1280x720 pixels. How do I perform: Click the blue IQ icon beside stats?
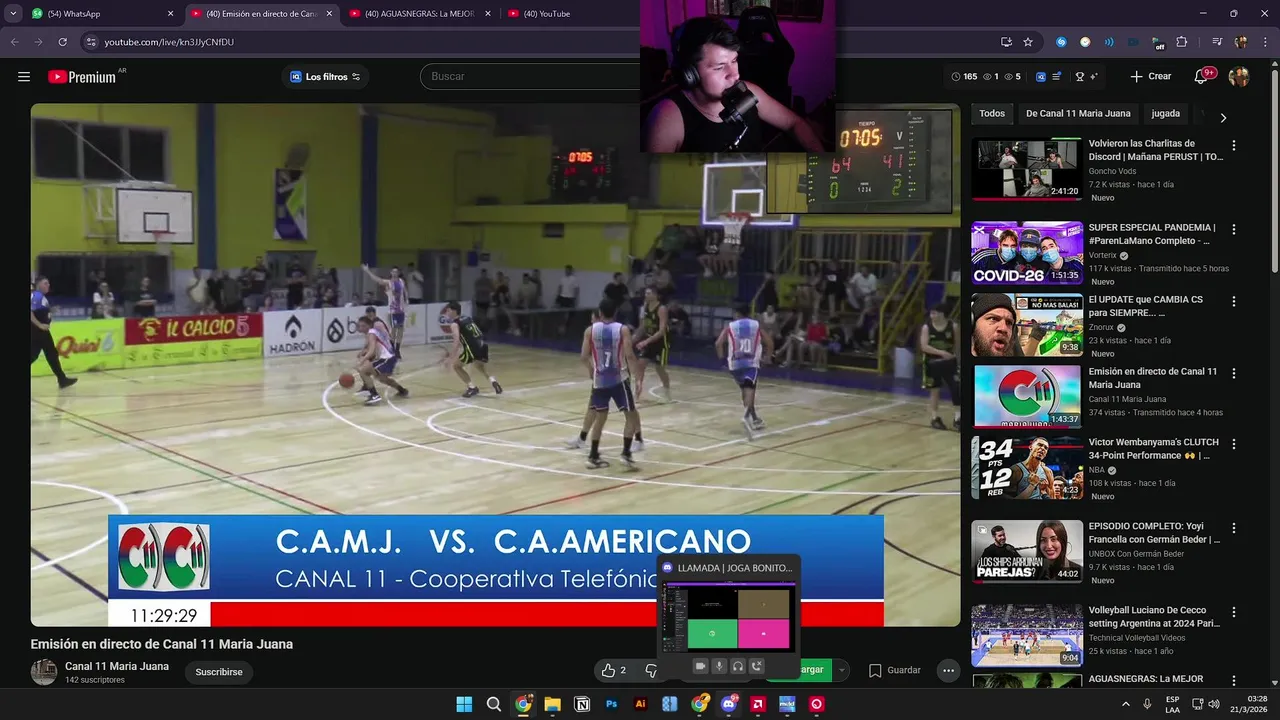coord(1041,77)
